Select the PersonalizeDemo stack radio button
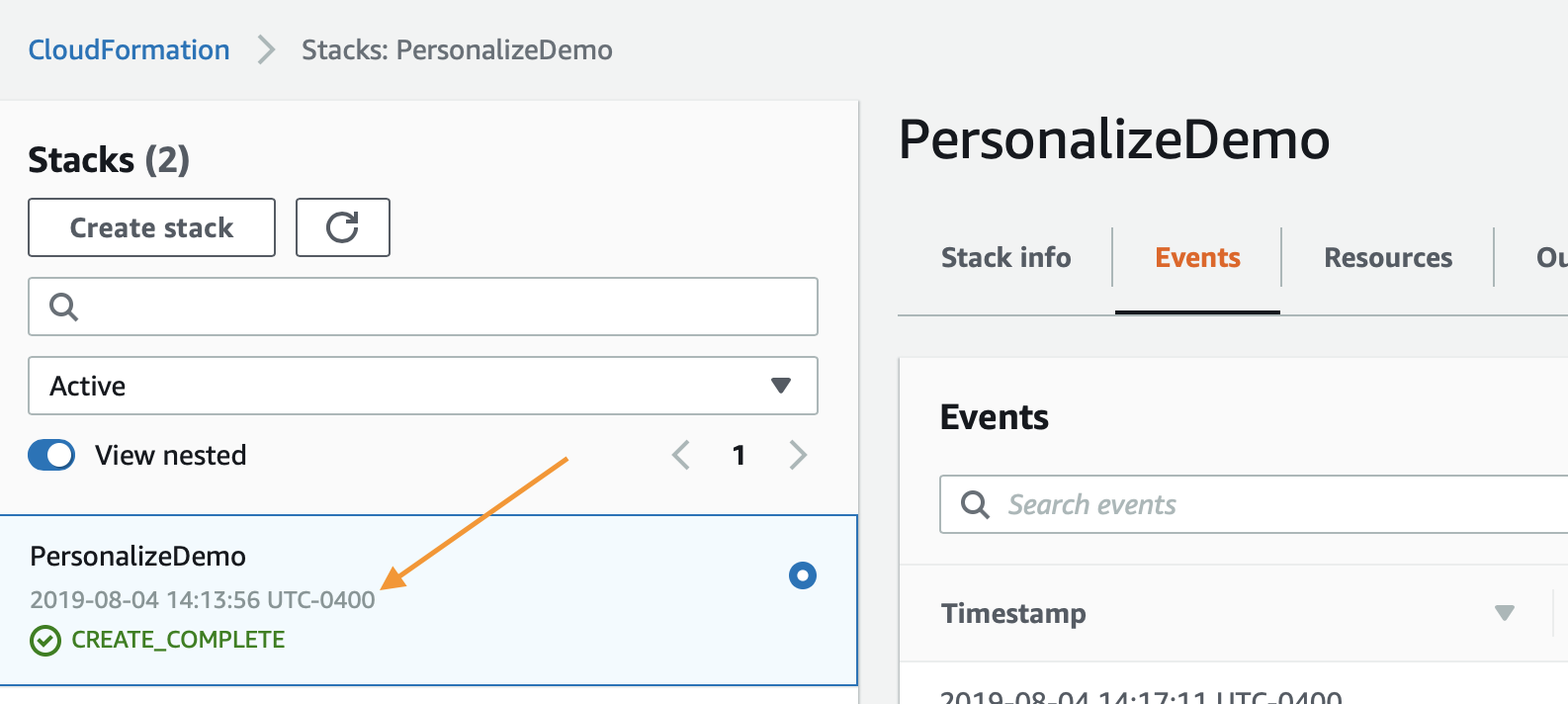 pos(803,575)
